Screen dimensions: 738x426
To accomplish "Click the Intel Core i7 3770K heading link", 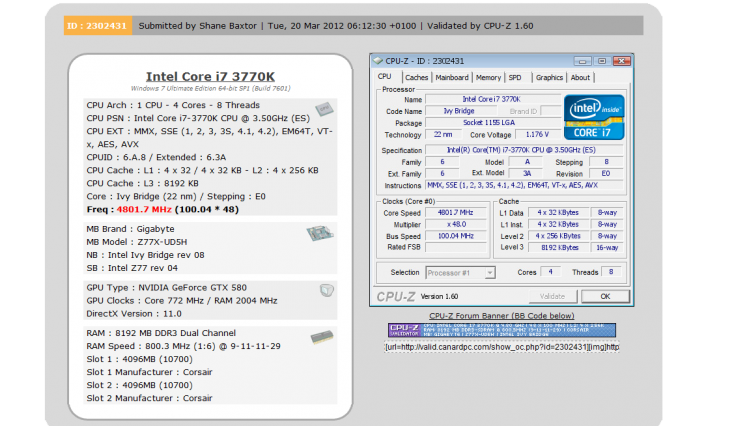I will point(210,76).
